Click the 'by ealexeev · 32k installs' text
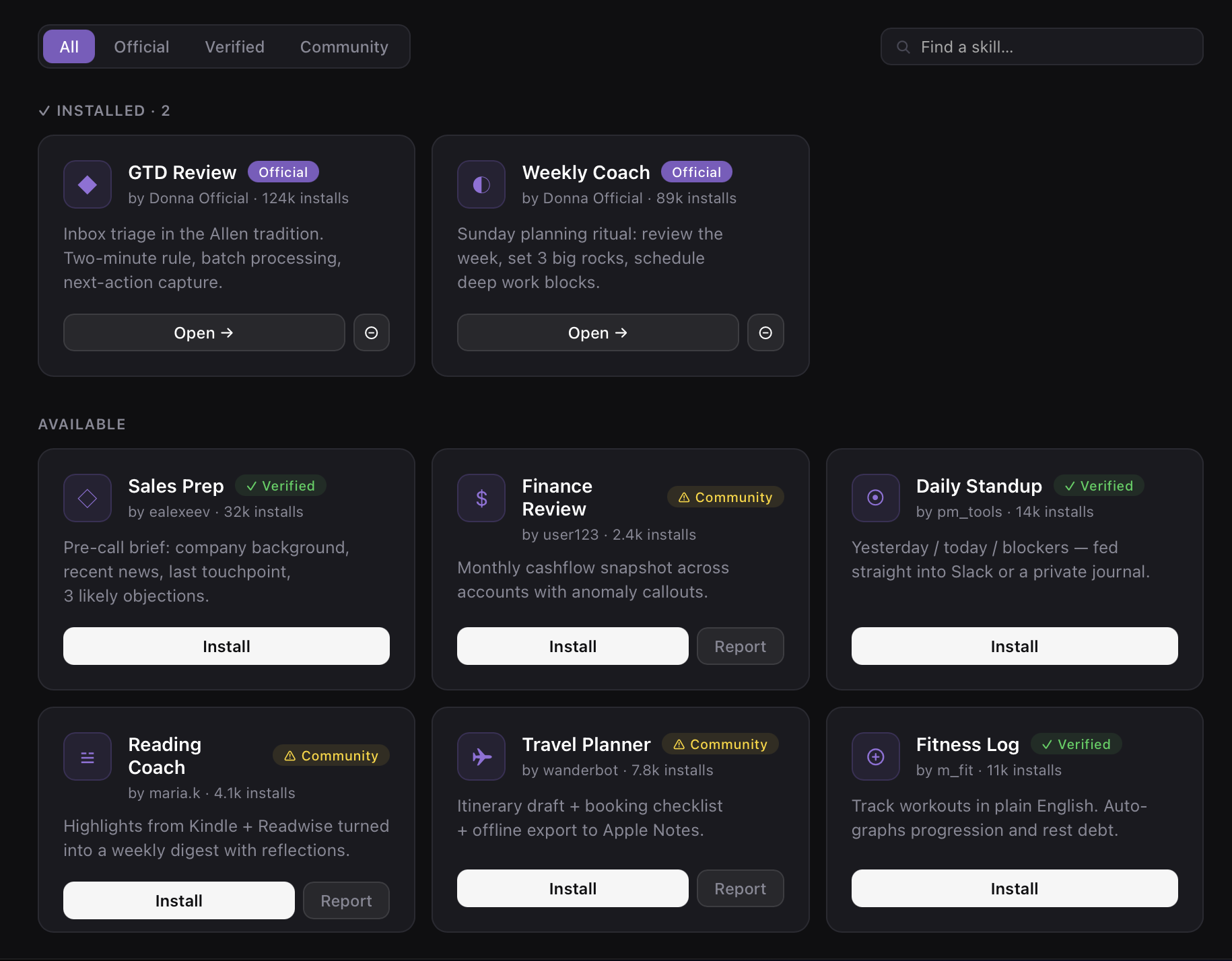1232x961 pixels. [x=215, y=512]
